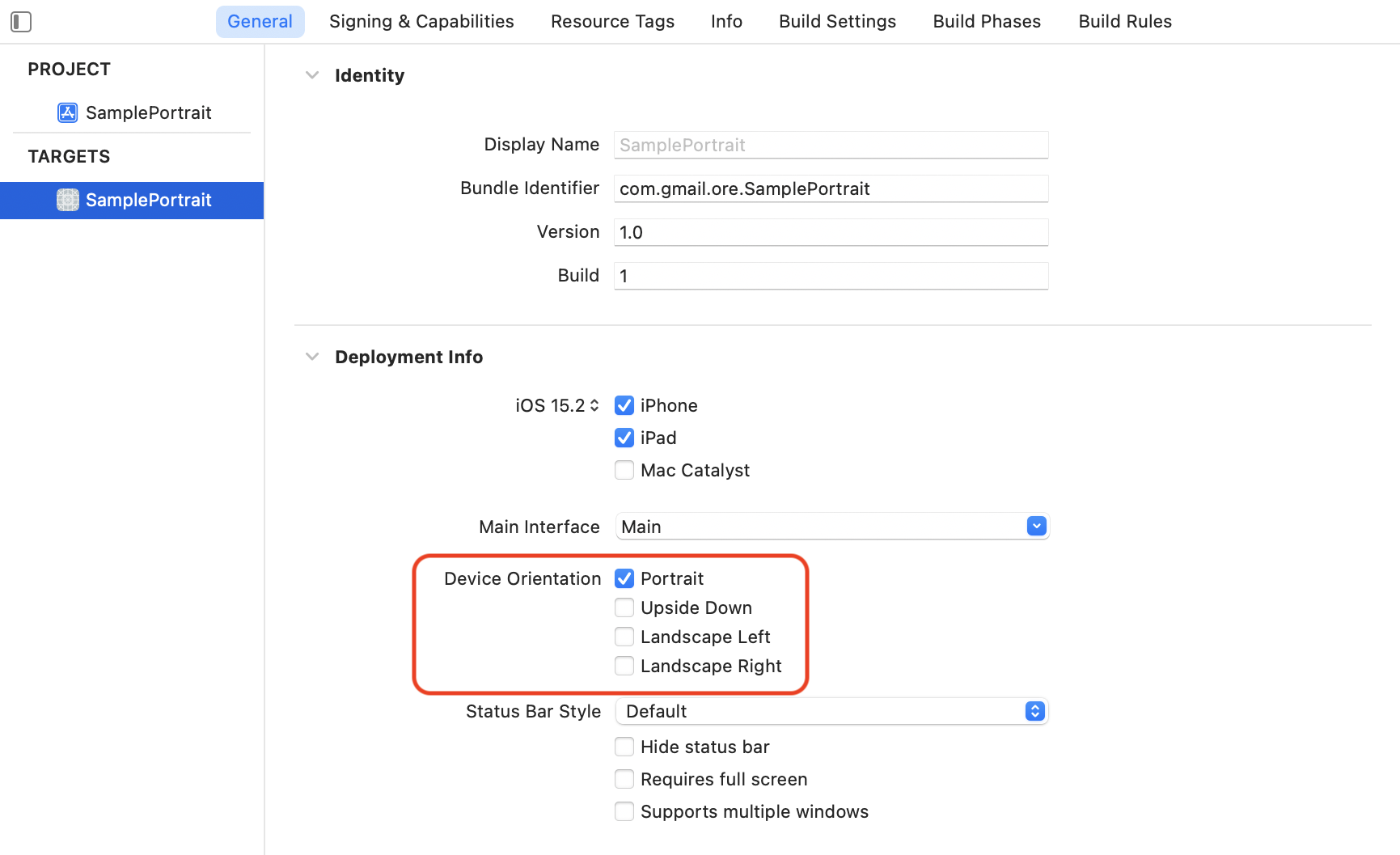Enable Upside Down orientation
The height and width of the screenshot is (855, 1400).
pyautogui.click(x=624, y=607)
